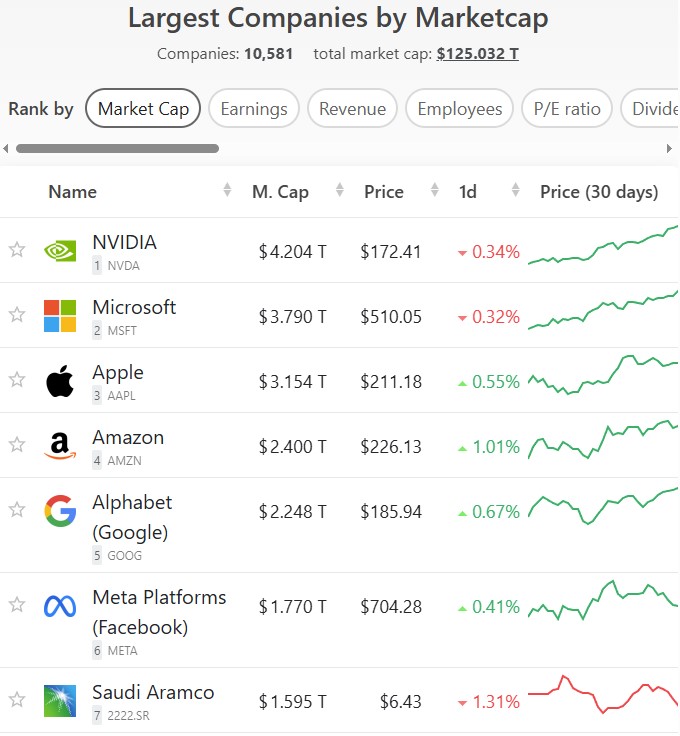Favorite NVIDIA with its star icon
680x736 pixels.
pos(17,249)
